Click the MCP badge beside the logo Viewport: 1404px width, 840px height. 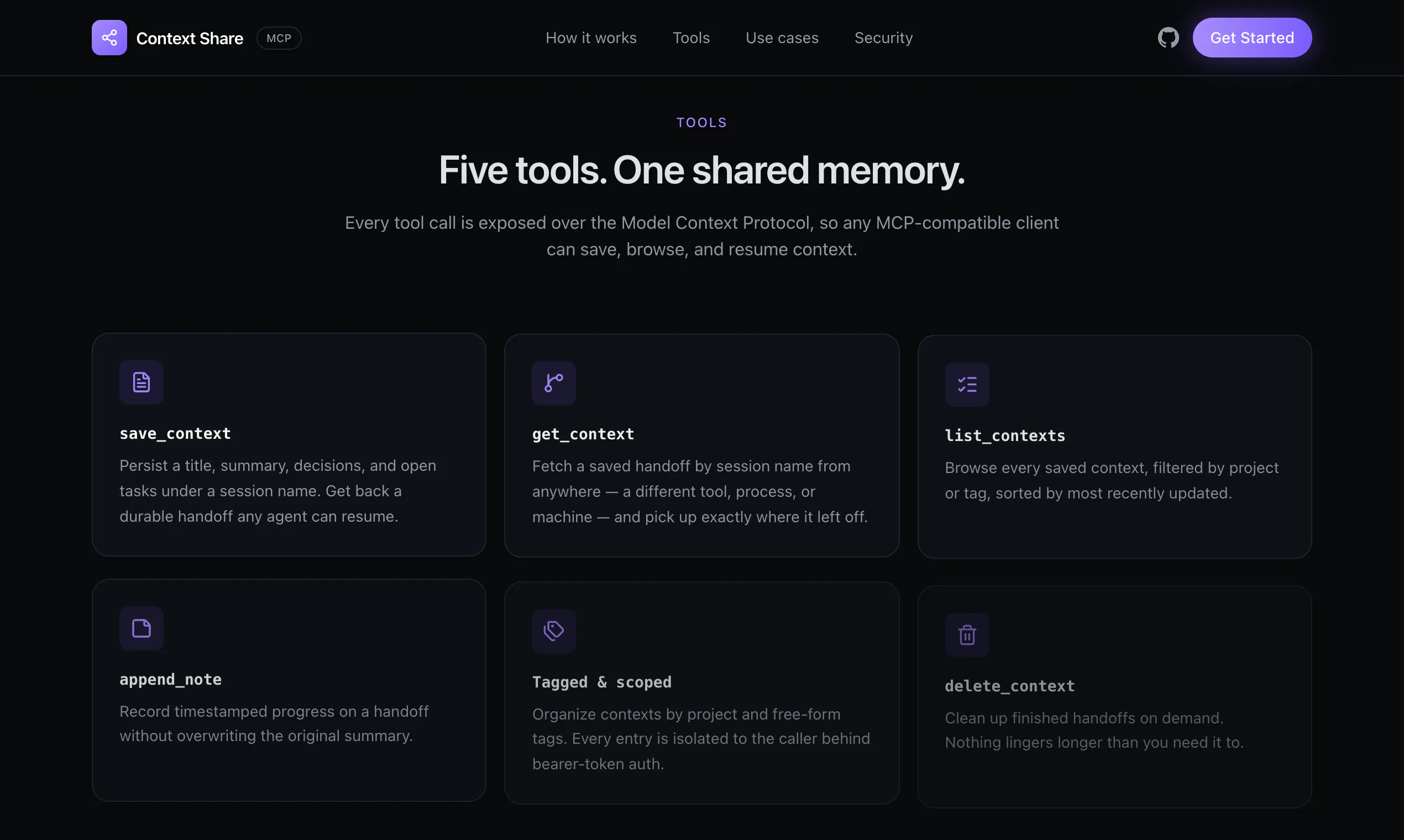pyautogui.click(x=279, y=39)
